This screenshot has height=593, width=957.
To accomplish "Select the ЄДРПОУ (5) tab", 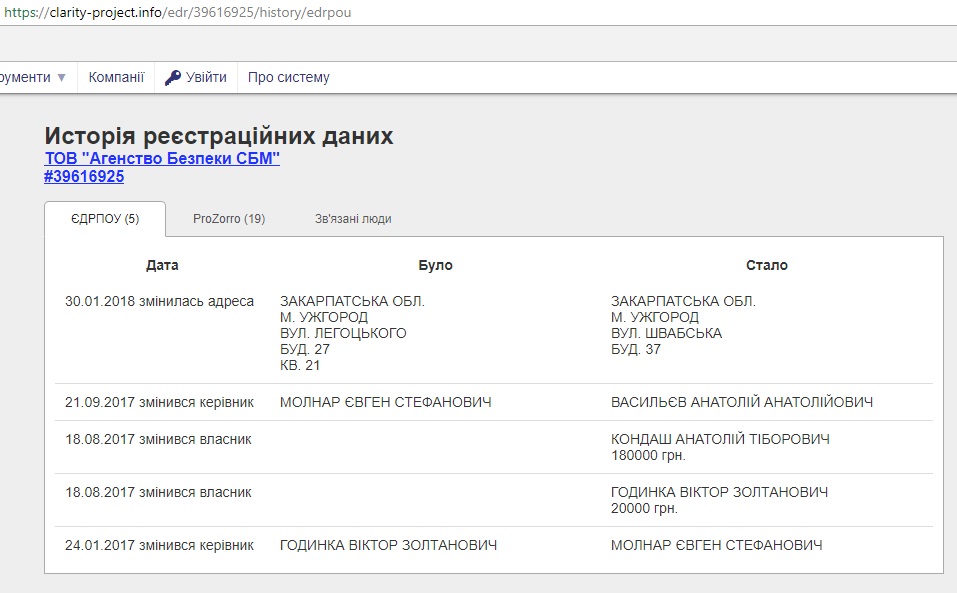I will click(x=105, y=218).
